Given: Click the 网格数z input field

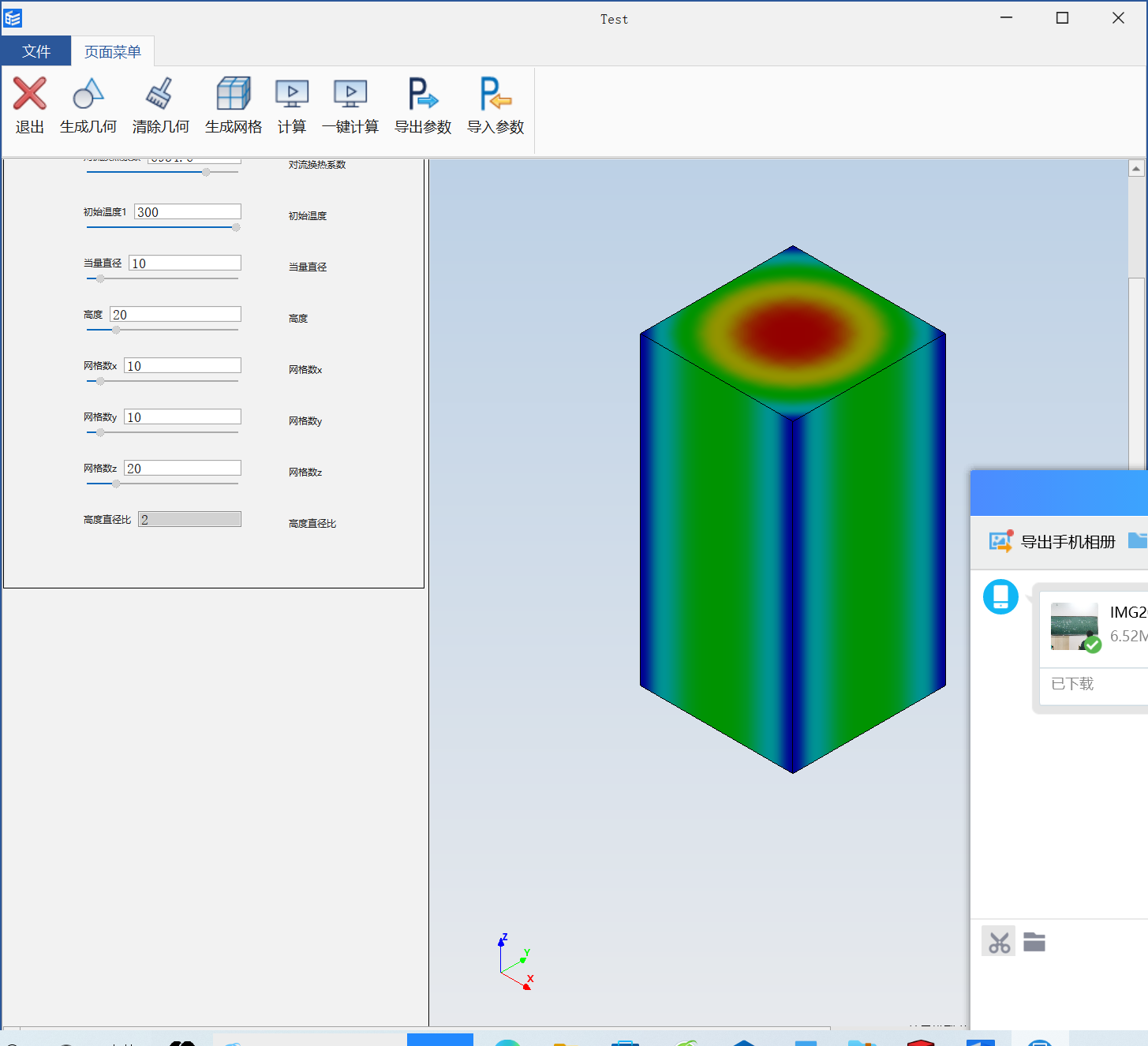Looking at the screenshot, I should point(183,468).
